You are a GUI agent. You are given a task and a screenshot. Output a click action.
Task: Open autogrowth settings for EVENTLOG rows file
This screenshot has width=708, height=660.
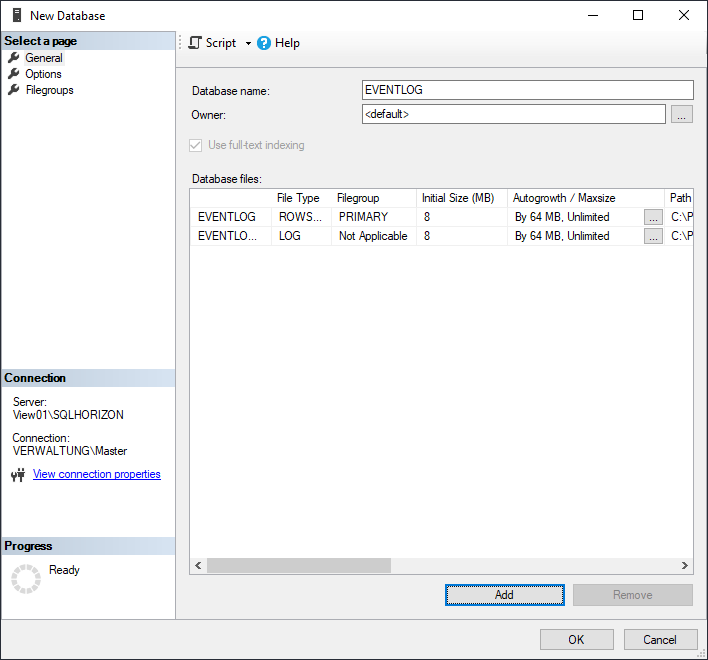653,217
